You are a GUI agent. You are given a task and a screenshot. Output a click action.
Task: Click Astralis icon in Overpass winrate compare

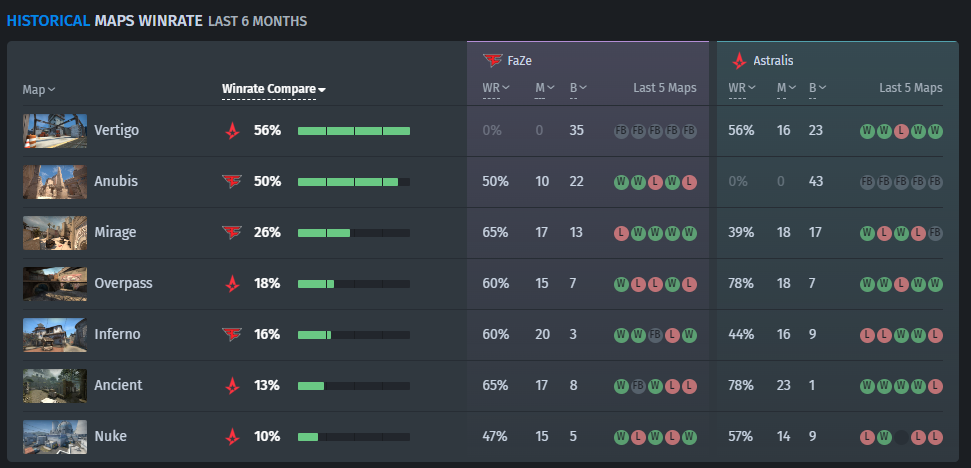(232, 284)
